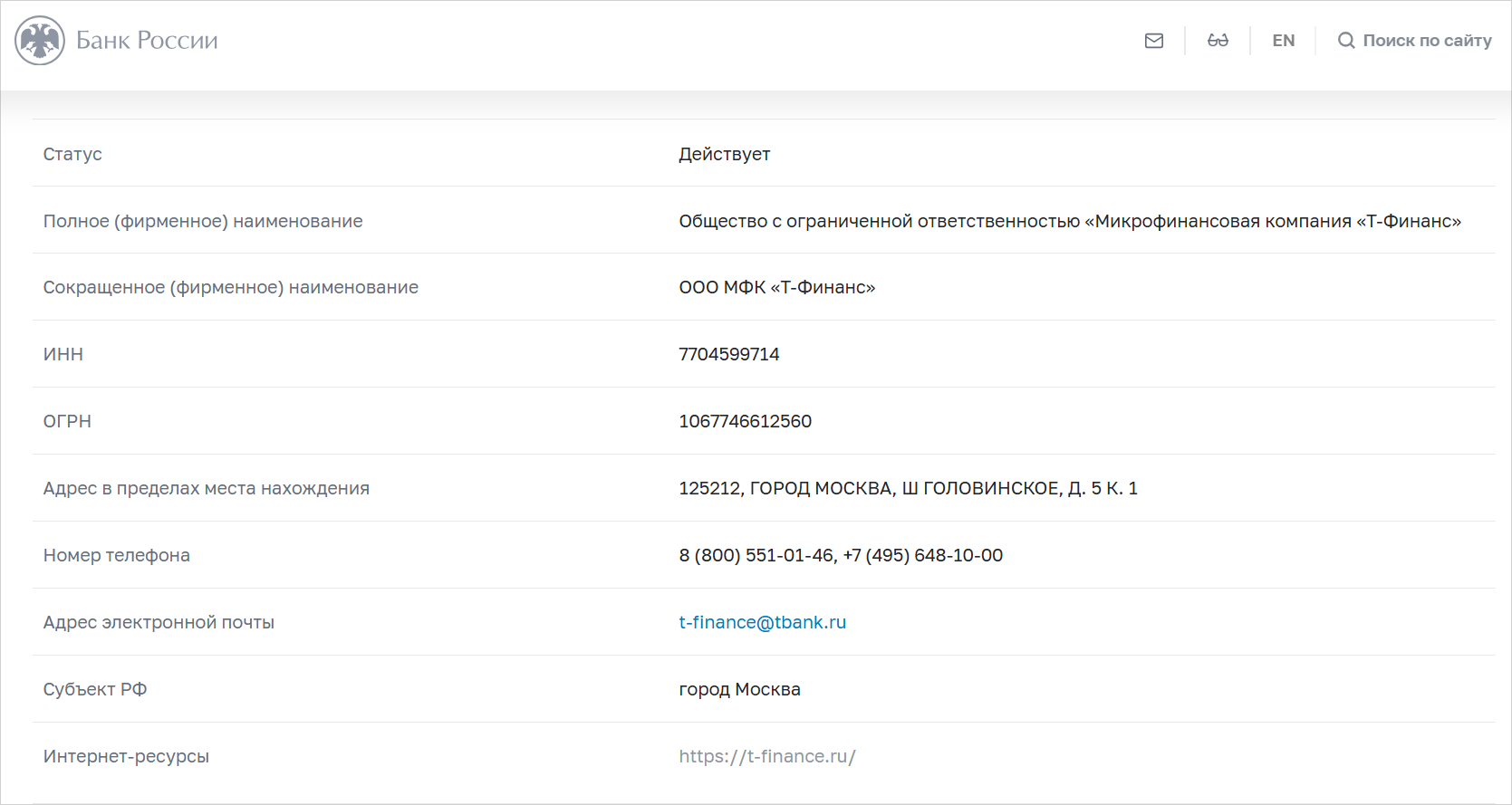Click the Bank of Russia eagle emblem

pyautogui.click(x=40, y=41)
